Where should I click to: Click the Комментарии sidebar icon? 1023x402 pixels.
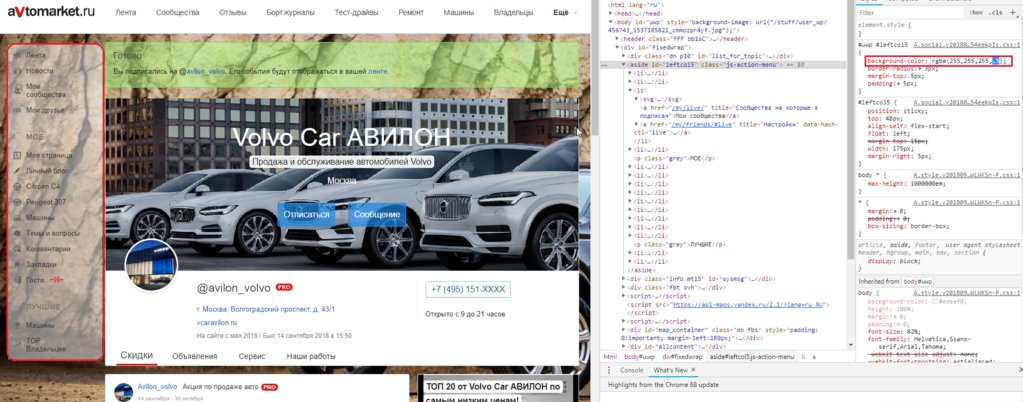pos(16,249)
